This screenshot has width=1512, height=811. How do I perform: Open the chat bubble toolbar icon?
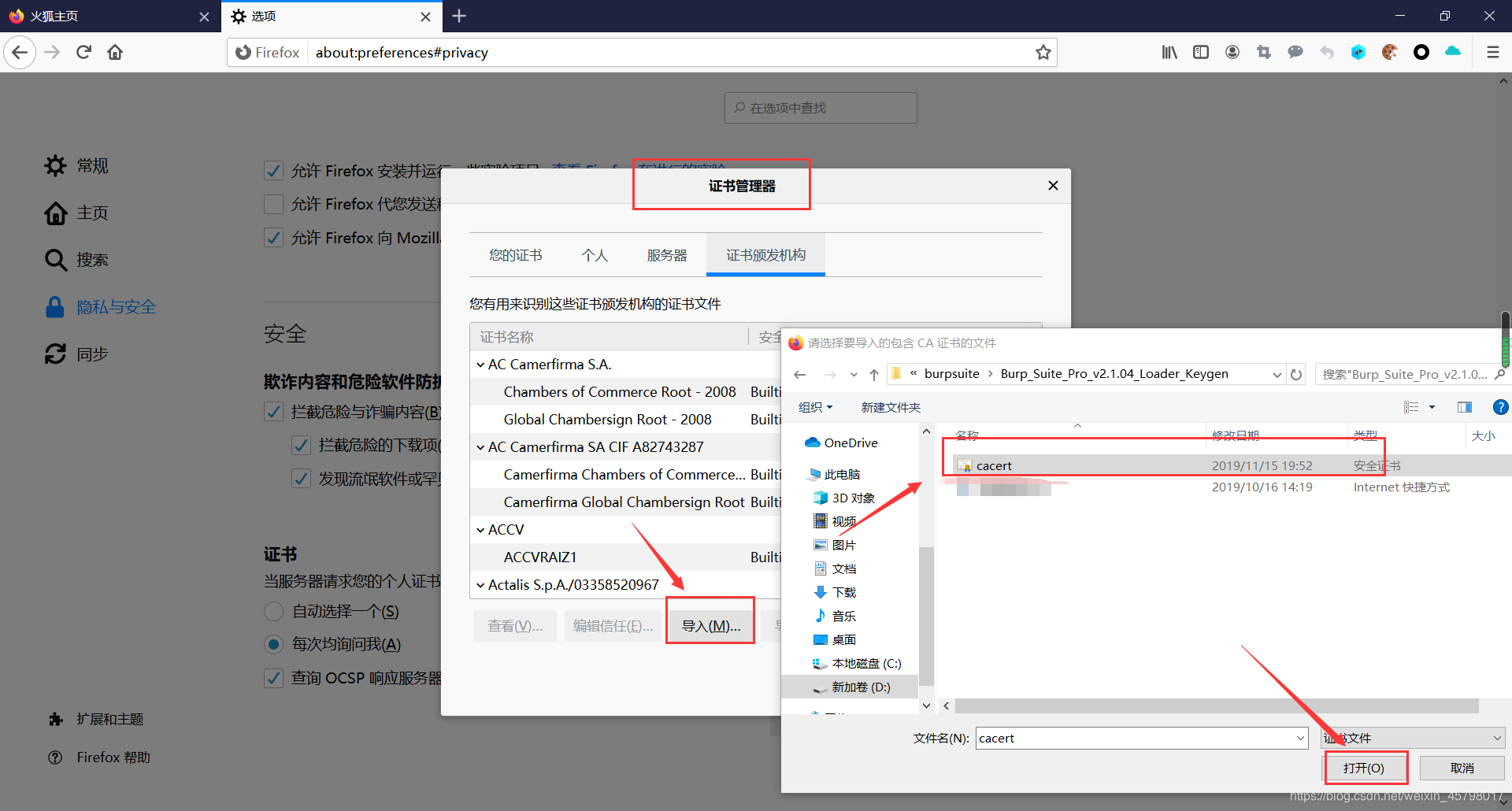click(1295, 53)
